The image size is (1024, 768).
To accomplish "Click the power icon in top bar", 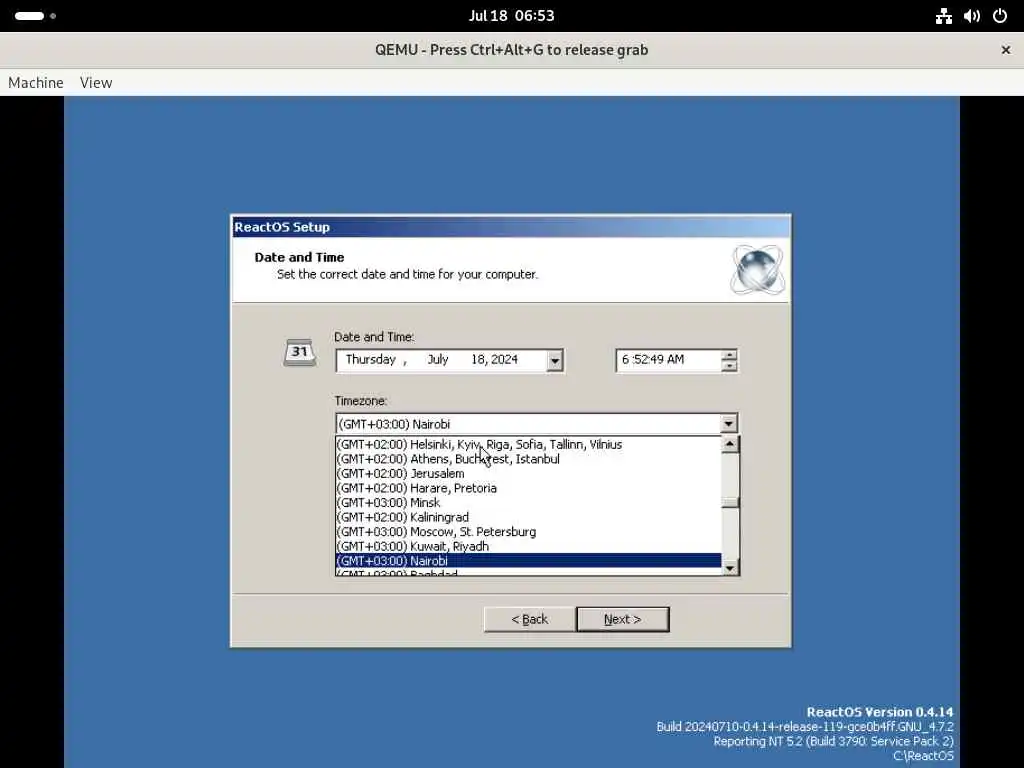I will click(1000, 16).
